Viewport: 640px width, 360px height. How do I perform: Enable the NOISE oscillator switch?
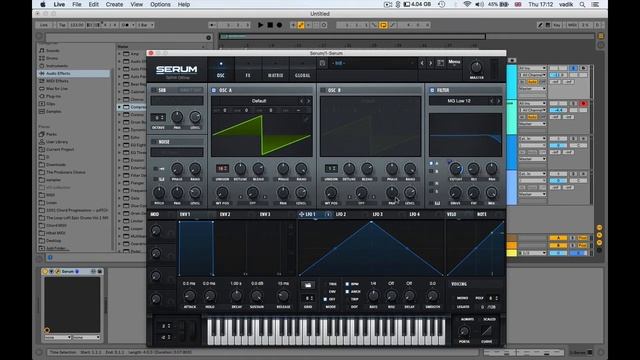(x=154, y=142)
